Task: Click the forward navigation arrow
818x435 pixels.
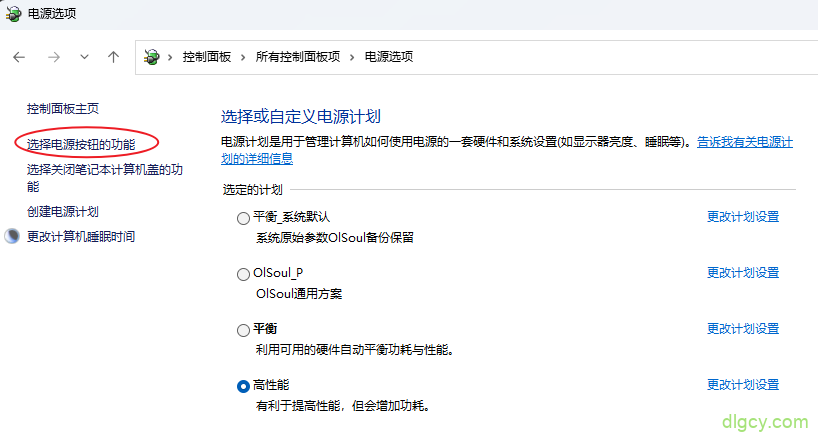Action: click(x=53, y=57)
